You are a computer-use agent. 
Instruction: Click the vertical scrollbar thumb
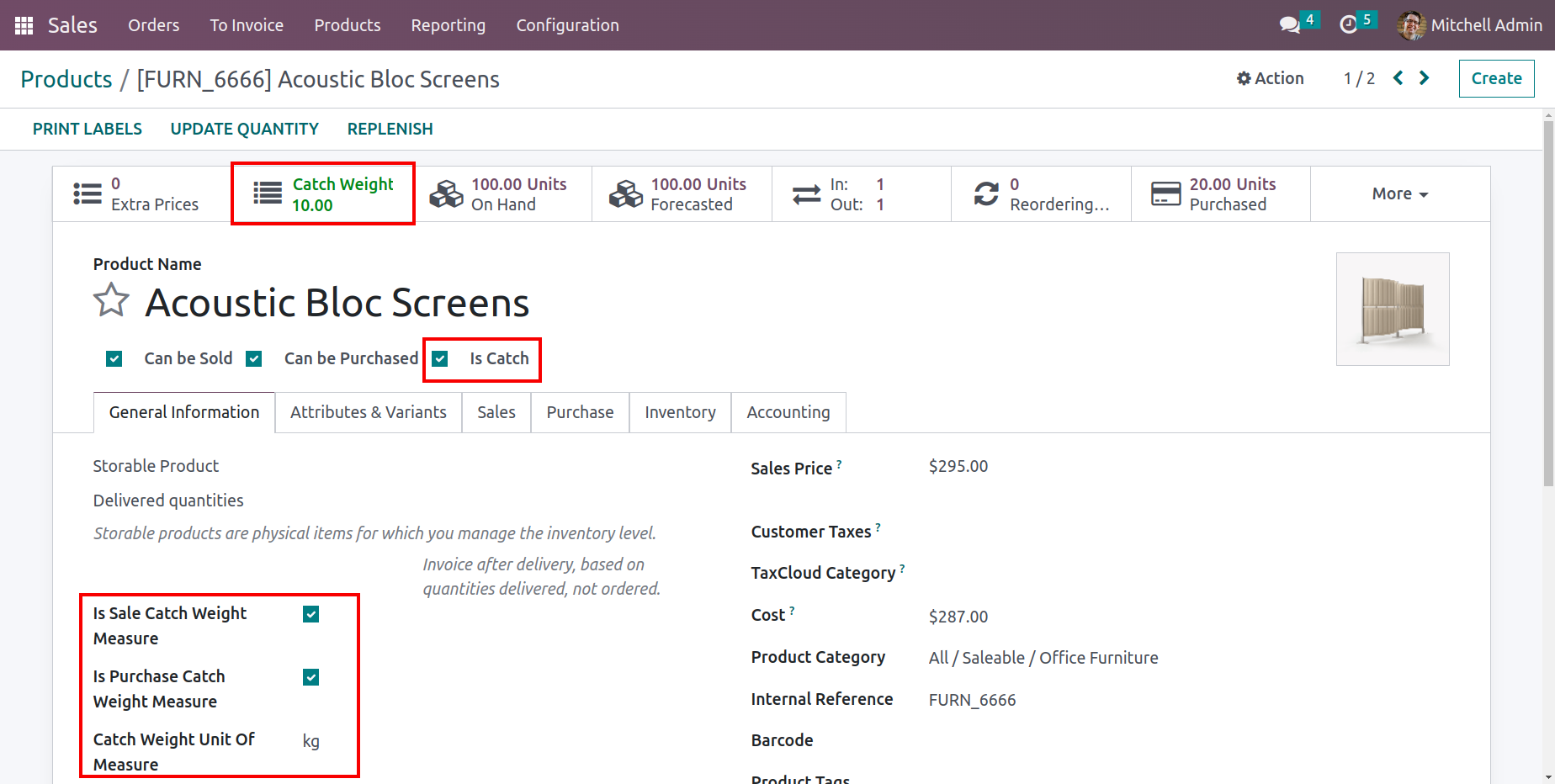point(1548,303)
